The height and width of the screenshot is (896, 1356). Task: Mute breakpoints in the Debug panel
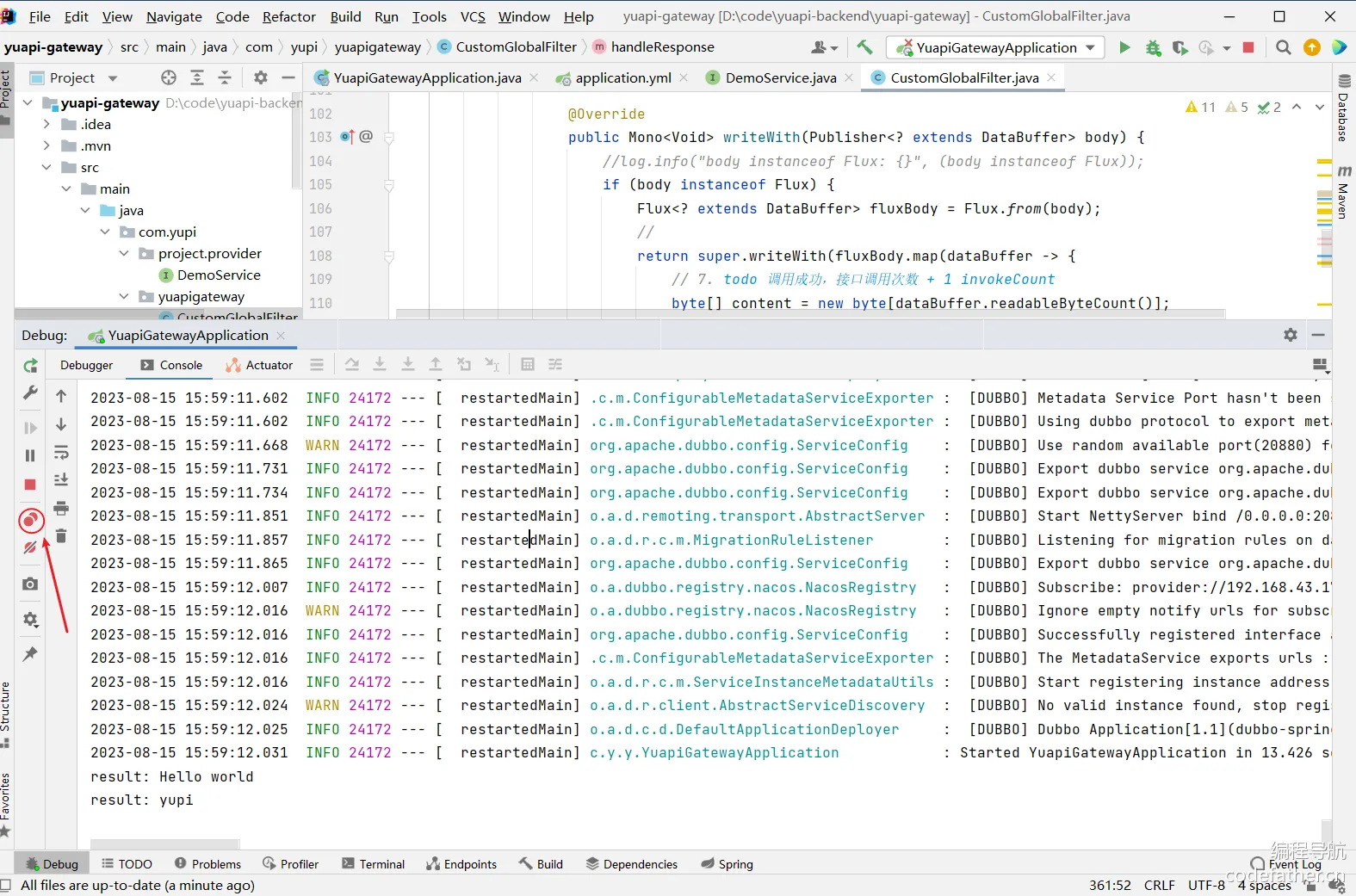coord(30,547)
